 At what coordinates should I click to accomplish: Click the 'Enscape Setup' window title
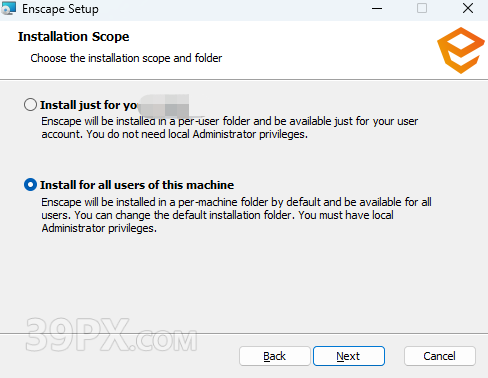pyautogui.click(x=60, y=9)
